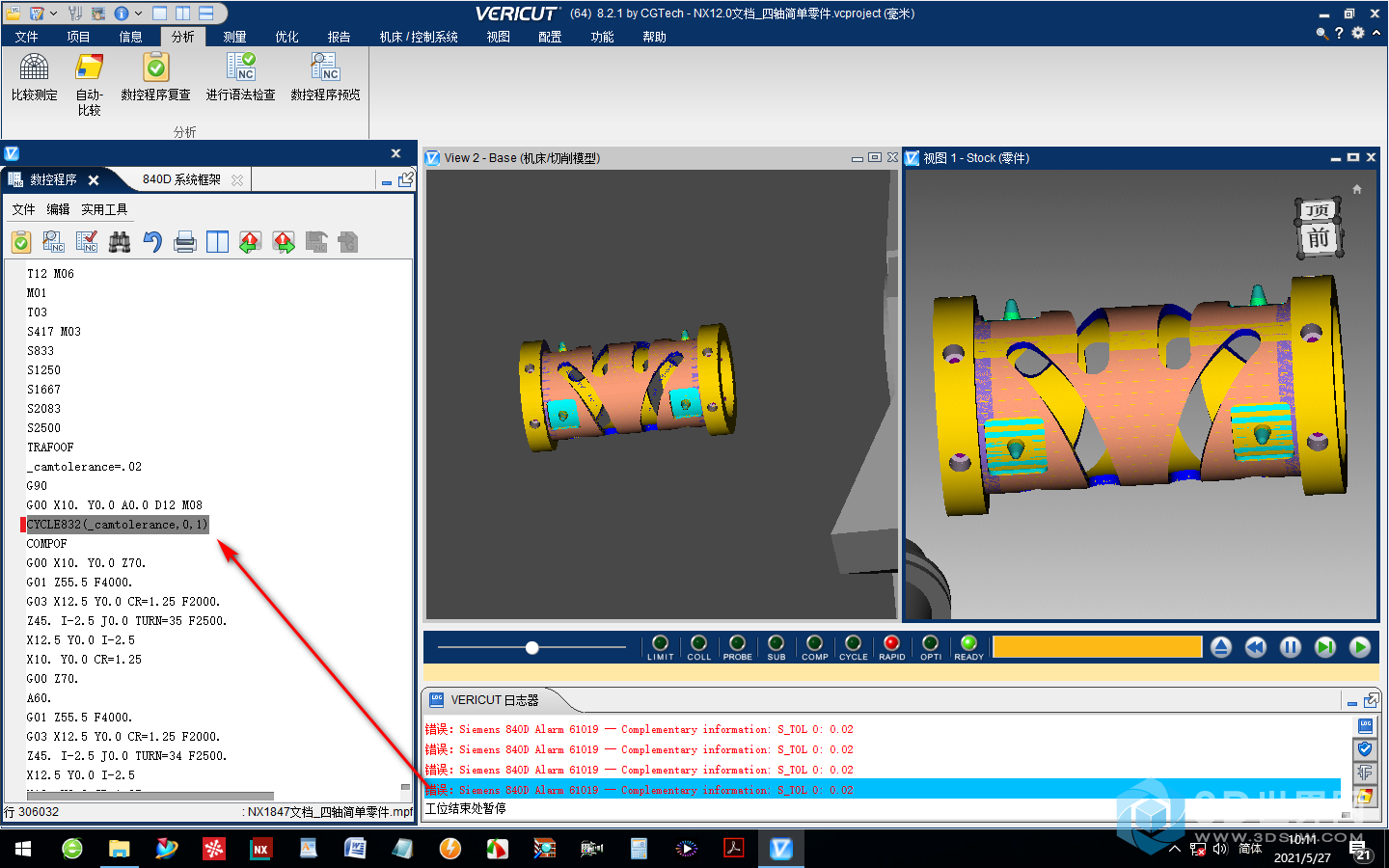Go to the next error with the right arrow icon
The width and height of the screenshot is (1389, 868).
(284, 242)
